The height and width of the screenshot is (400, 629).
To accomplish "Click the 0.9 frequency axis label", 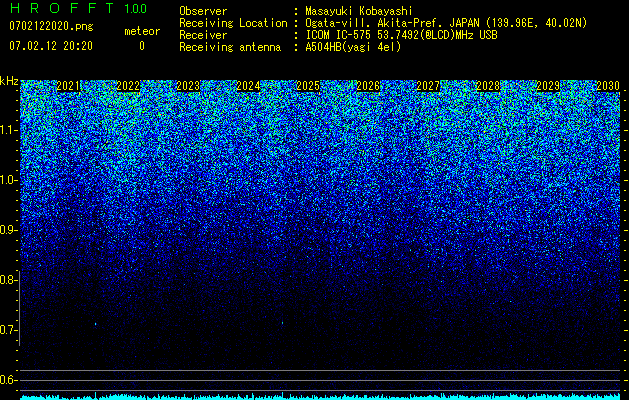I will point(8,230).
